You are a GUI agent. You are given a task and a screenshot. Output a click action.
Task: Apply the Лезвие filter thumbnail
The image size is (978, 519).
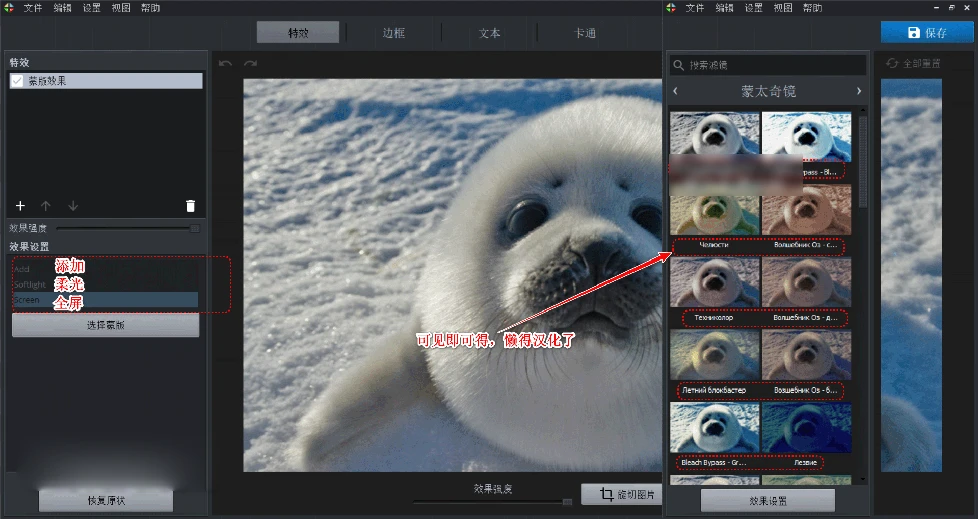click(x=806, y=427)
